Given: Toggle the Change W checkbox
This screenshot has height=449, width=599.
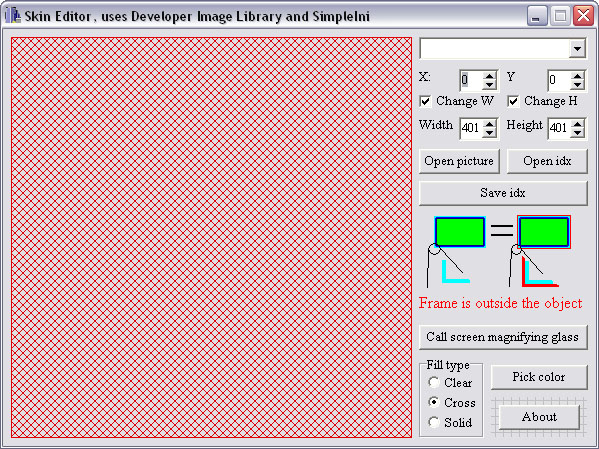Looking at the screenshot, I should click(x=425, y=102).
